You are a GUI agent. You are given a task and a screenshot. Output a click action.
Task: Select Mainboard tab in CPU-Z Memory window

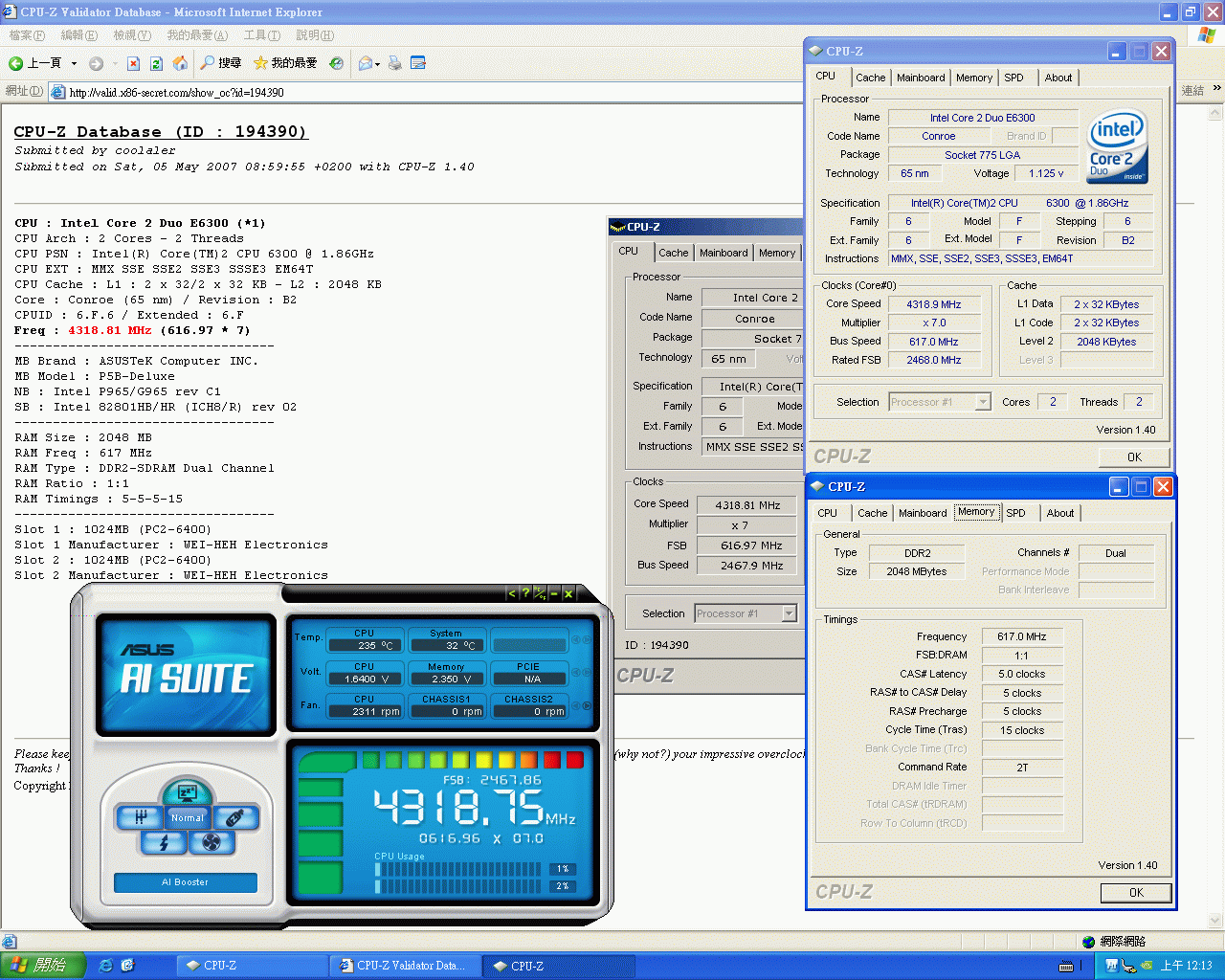[x=923, y=514]
